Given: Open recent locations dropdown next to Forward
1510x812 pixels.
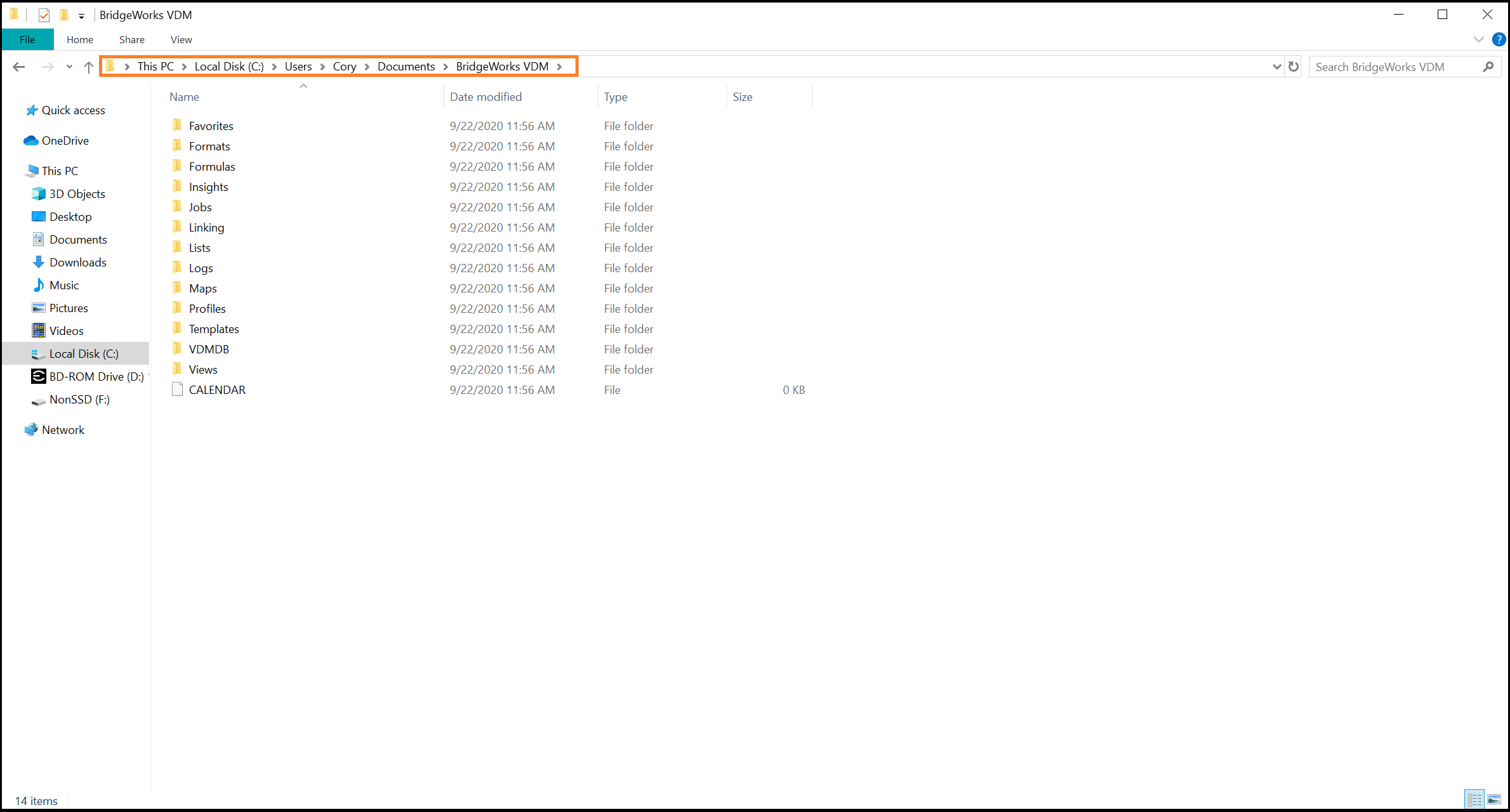Looking at the screenshot, I should point(69,67).
